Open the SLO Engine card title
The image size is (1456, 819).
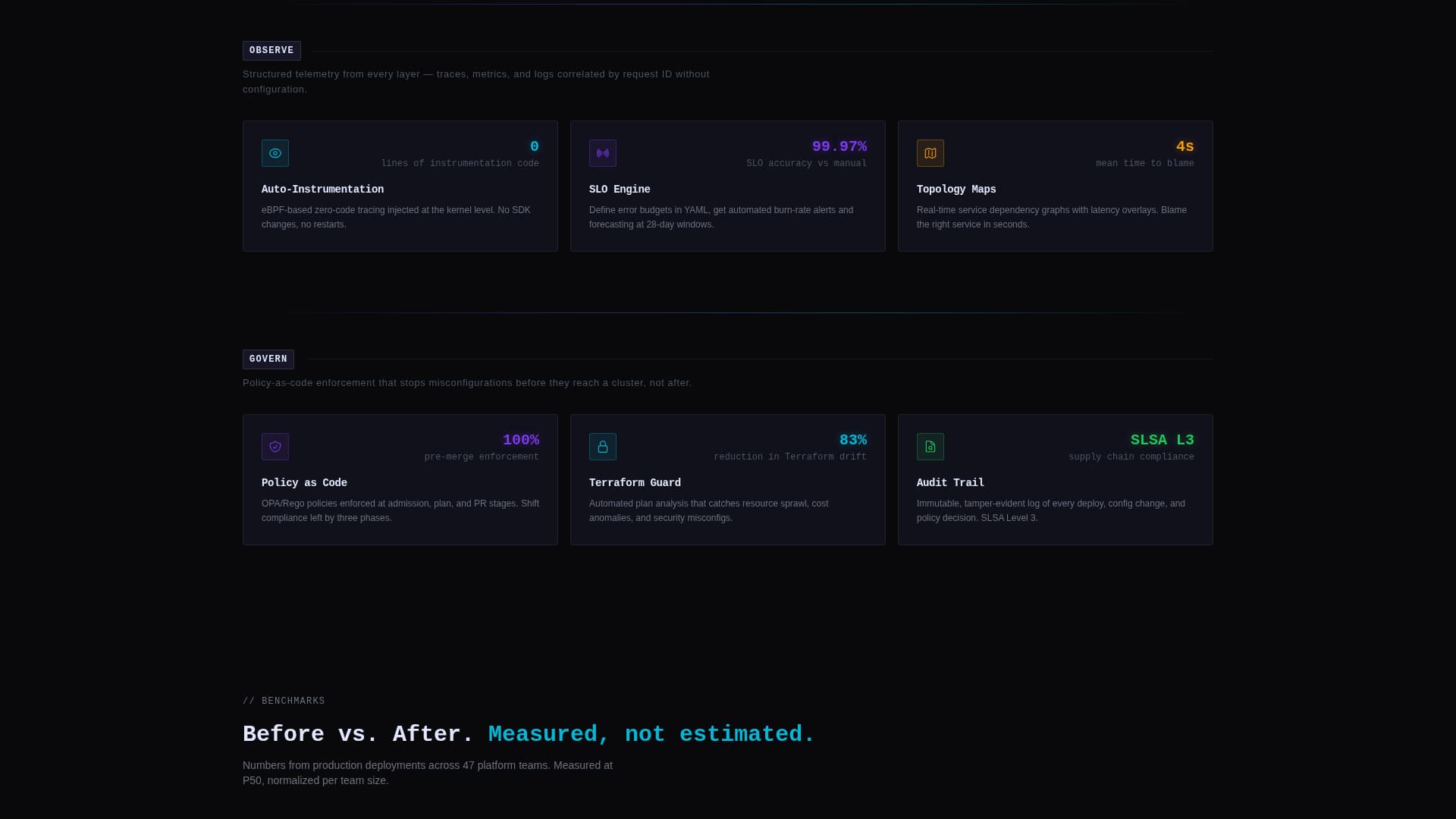(x=620, y=190)
